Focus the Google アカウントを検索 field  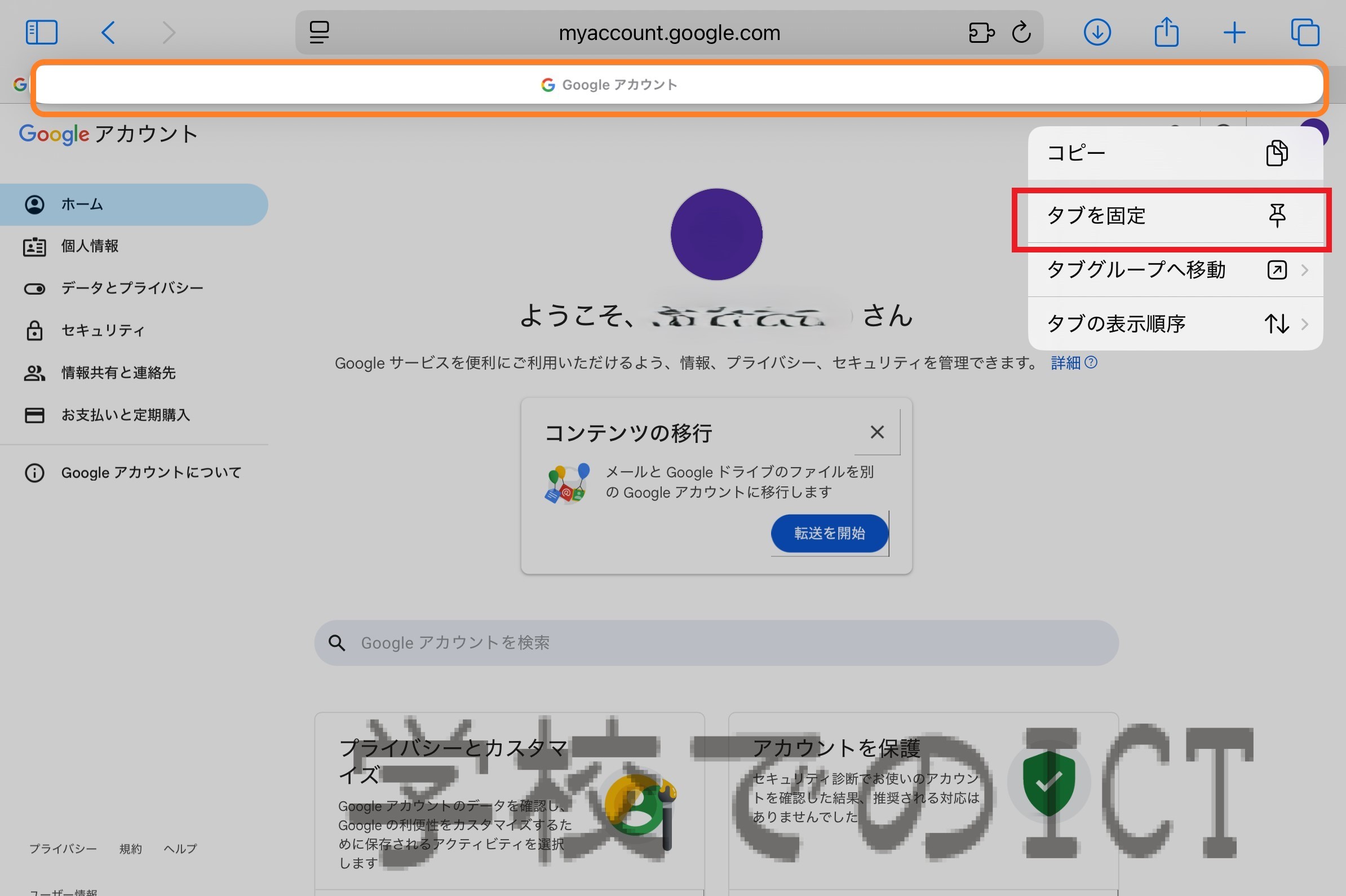point(716,643)
